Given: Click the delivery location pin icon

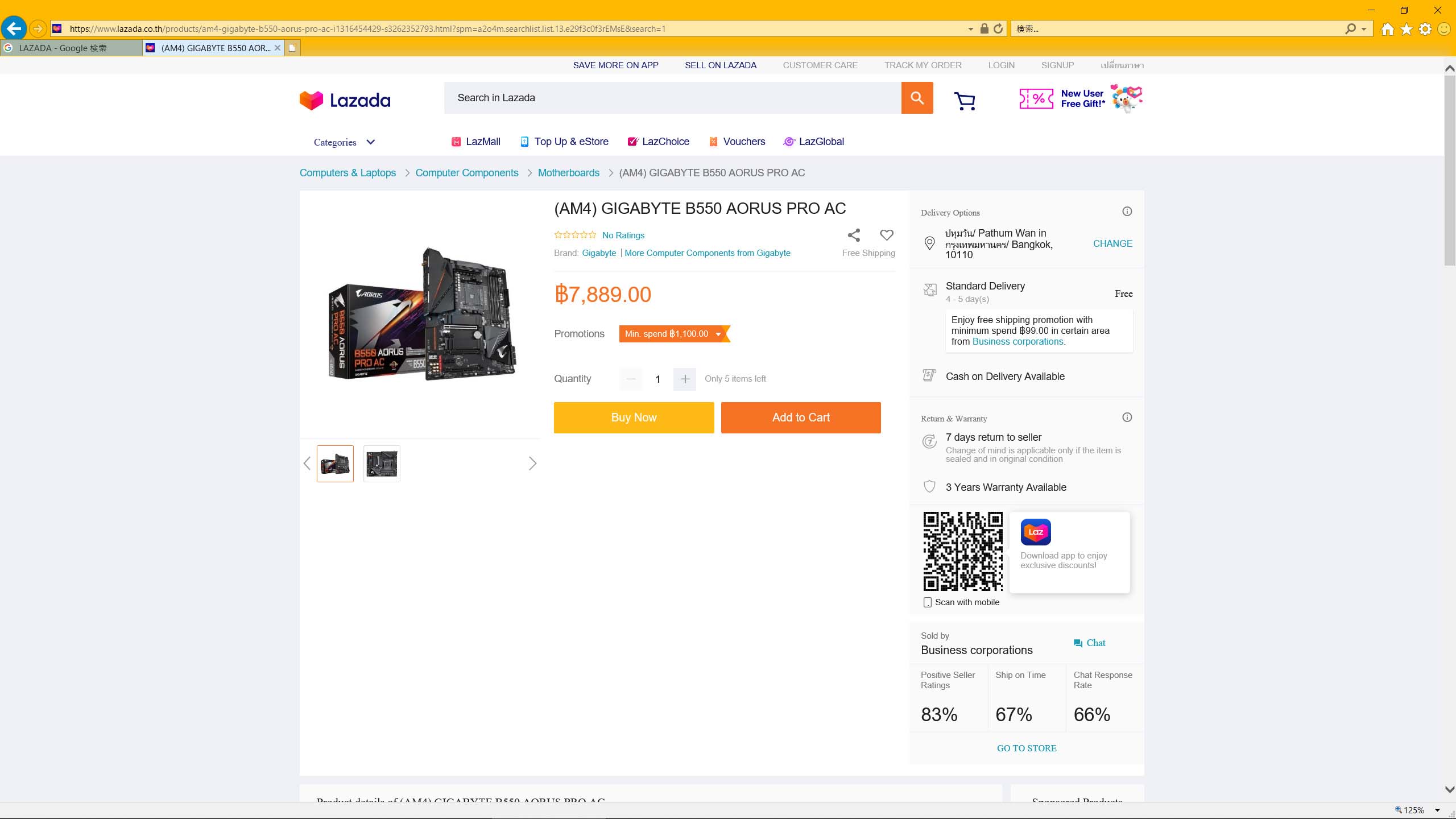Looking at the screenshot, I should coord(929,243).
